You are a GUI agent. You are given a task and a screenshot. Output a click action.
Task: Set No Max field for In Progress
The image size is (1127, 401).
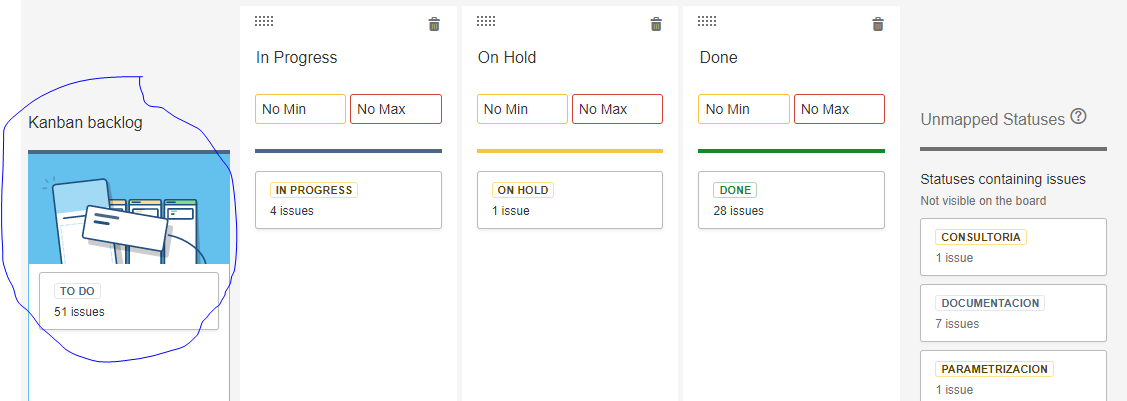click(396, 109)
